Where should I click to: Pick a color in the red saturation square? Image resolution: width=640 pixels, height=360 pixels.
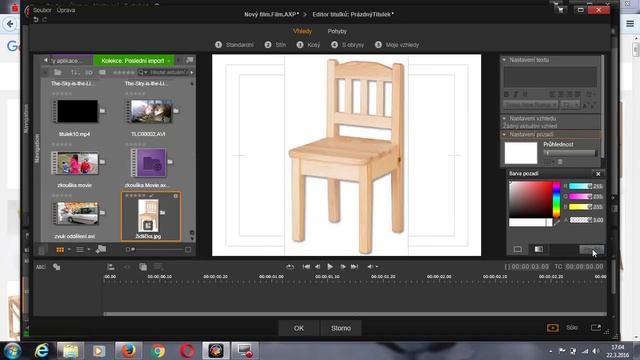[x=531, y=200]
